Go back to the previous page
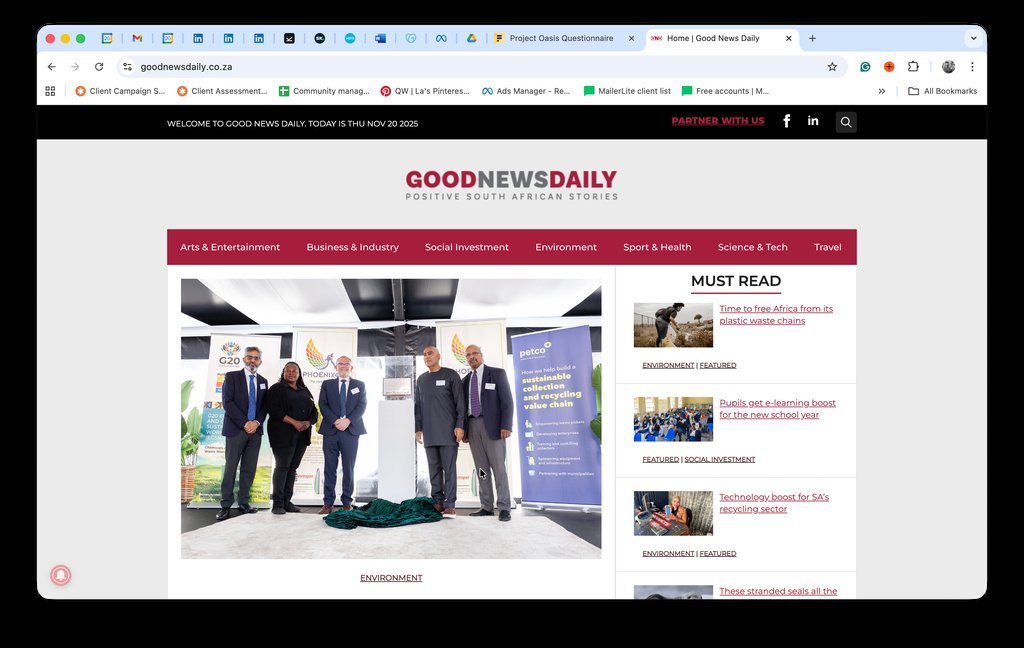 52,67
